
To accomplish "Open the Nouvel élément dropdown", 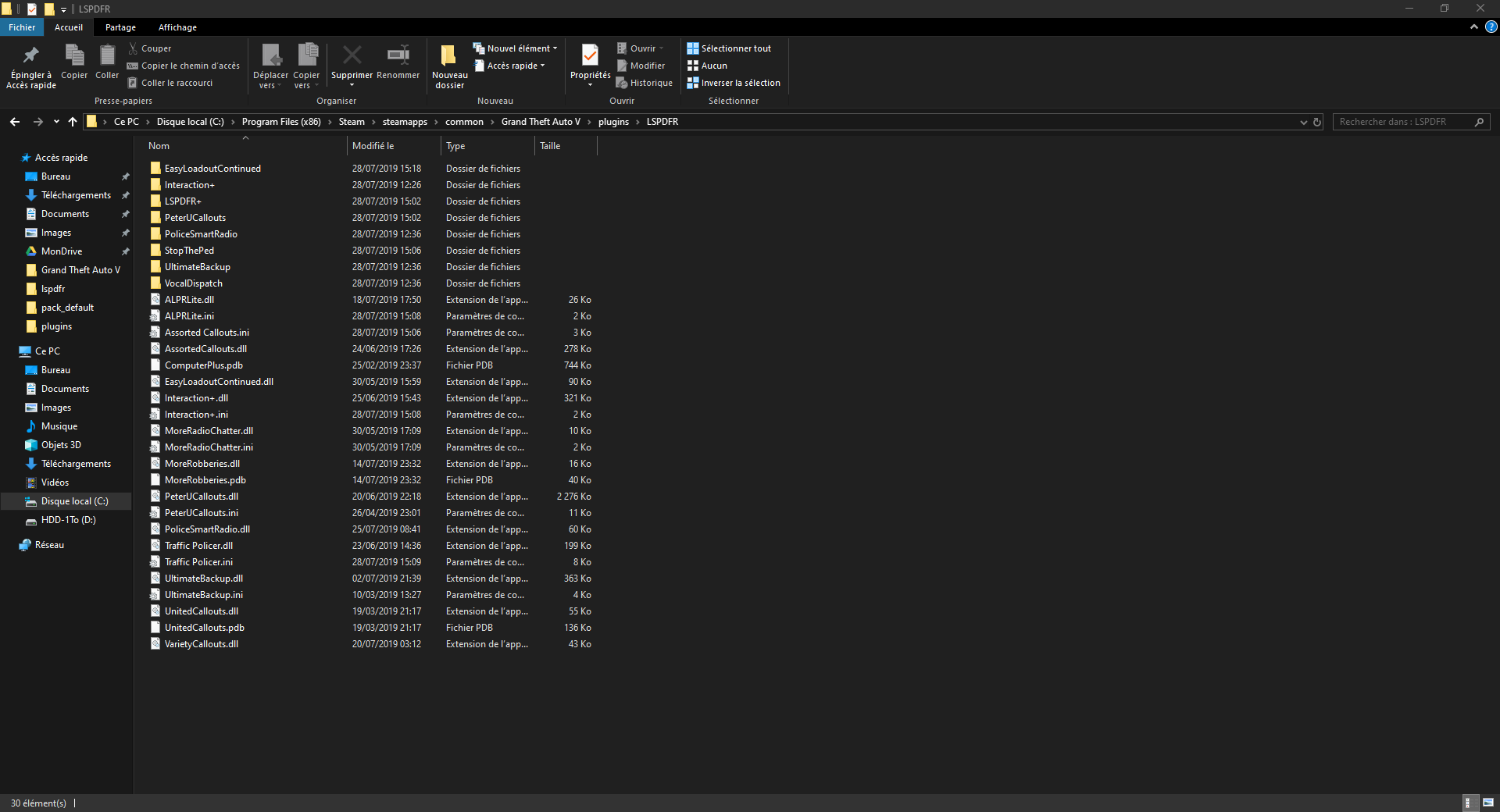I will [516, 48].
